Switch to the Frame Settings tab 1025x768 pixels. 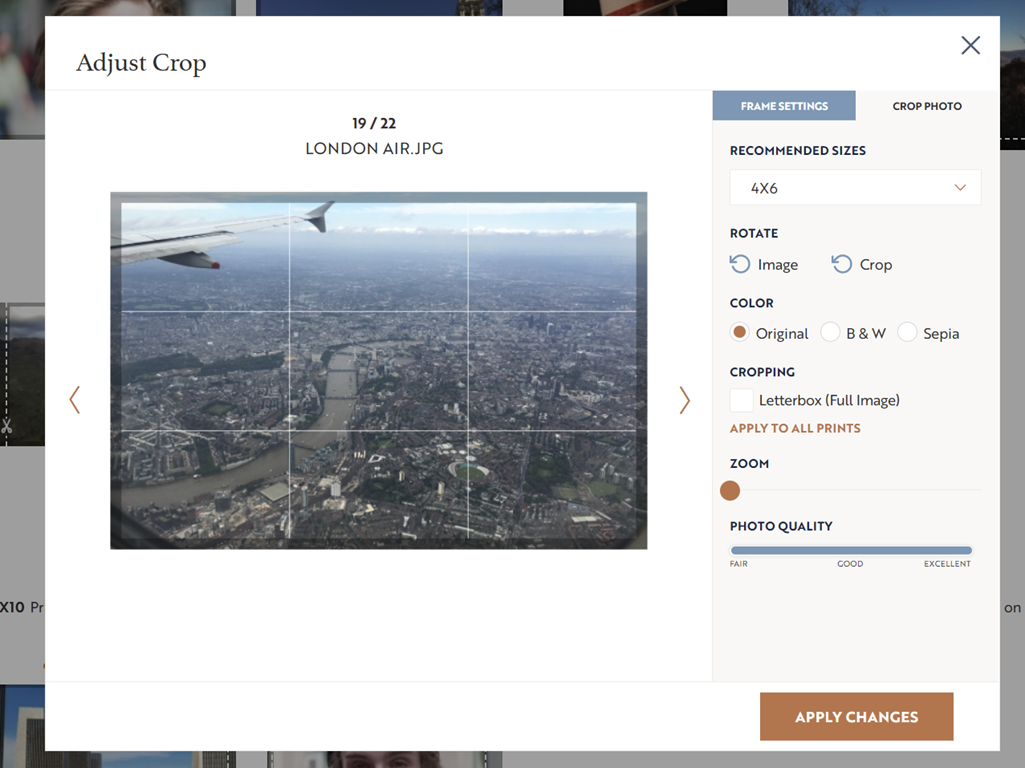(x=784, y=106)
